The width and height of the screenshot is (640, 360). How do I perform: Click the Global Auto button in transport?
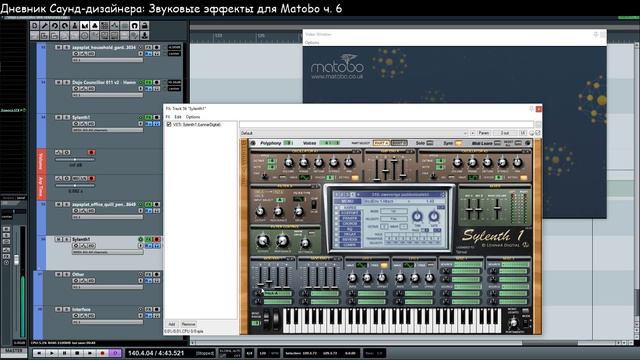click(x=230, y=353)
